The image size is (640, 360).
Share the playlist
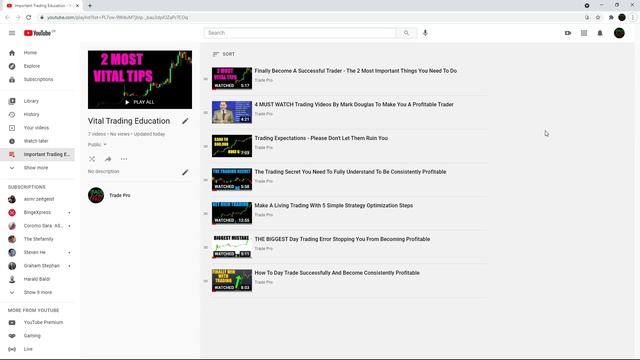[108, 159]
